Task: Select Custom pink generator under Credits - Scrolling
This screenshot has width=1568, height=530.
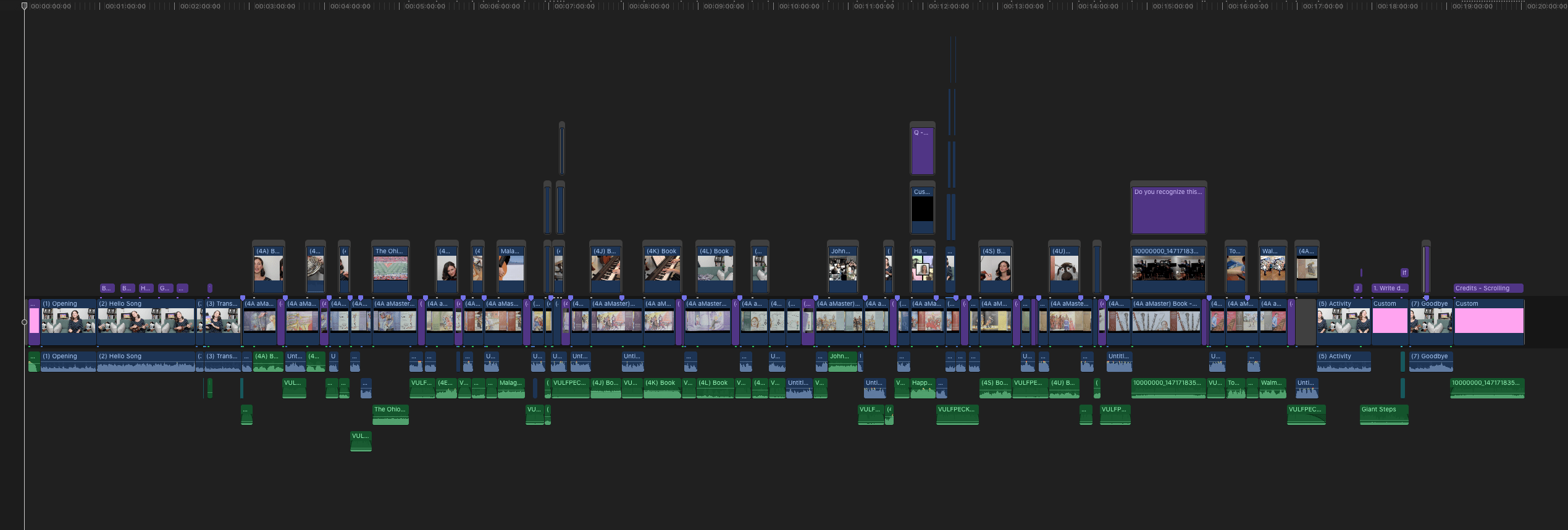Action: 1489,322
